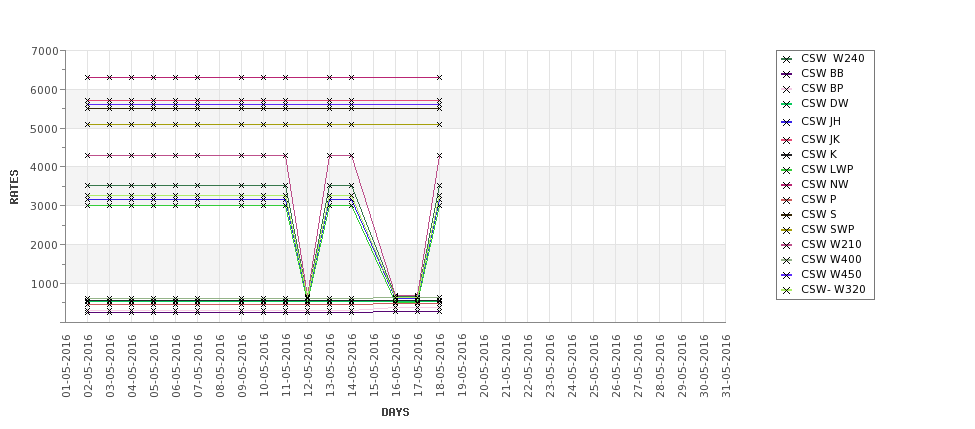
Task: Choose the 'CSW SWP' legend label
Action: coord(828,229)
